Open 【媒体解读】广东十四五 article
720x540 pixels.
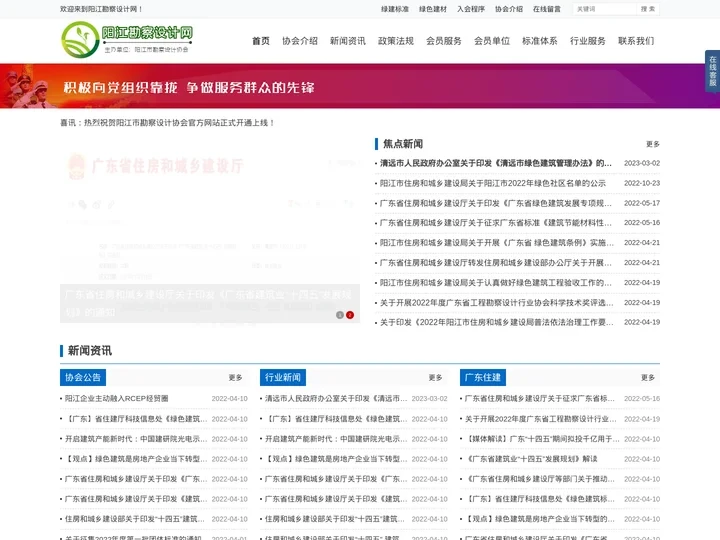pyautogui.click(x=542, y=439)
